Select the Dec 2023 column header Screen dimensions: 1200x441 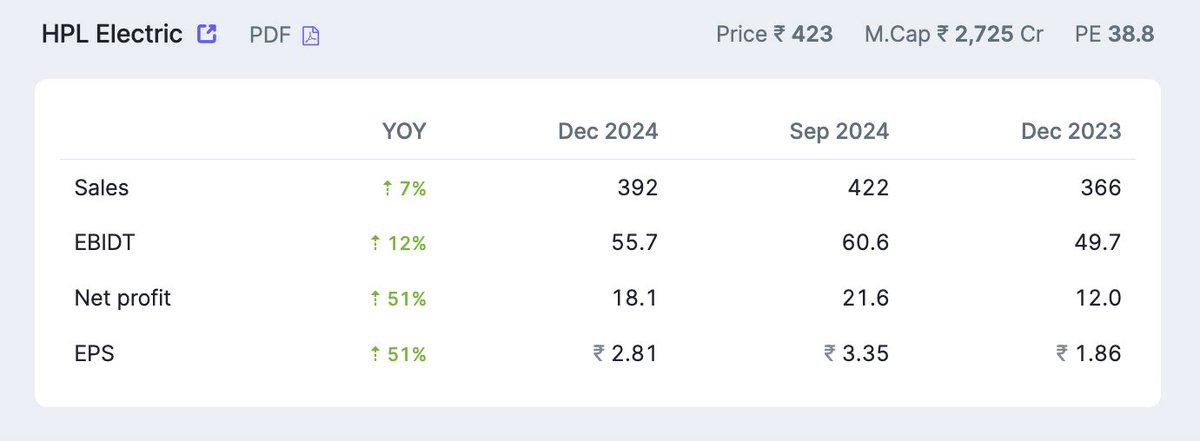point(1071,131)
